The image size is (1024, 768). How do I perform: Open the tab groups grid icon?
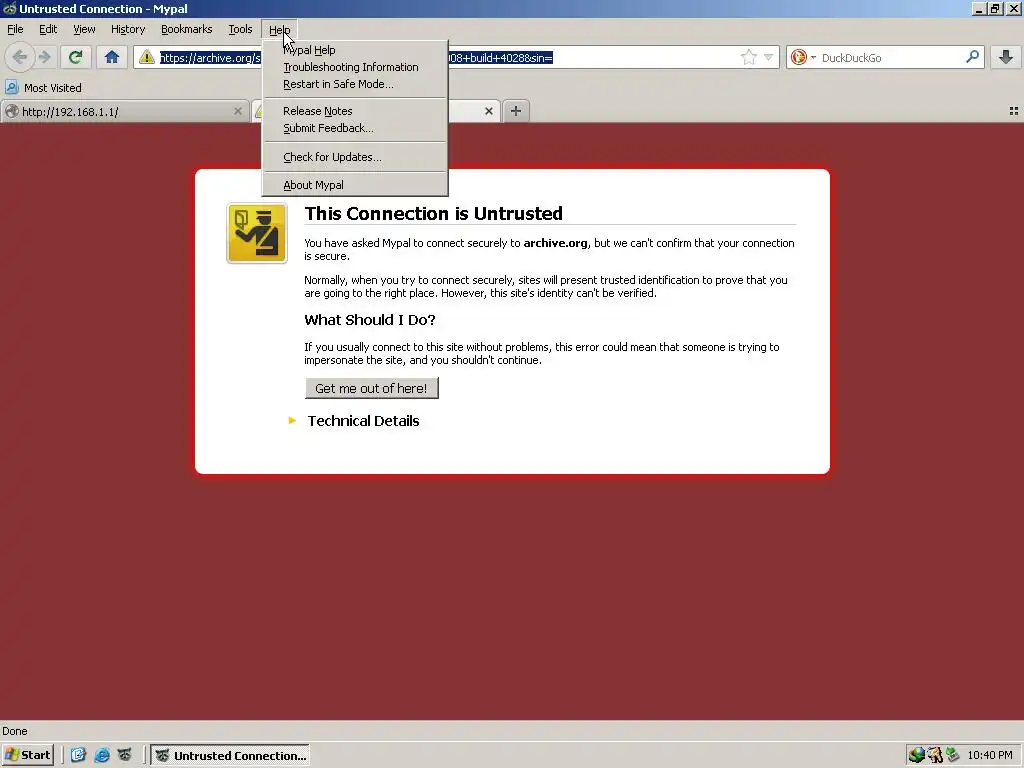(x=1014, y=111)
